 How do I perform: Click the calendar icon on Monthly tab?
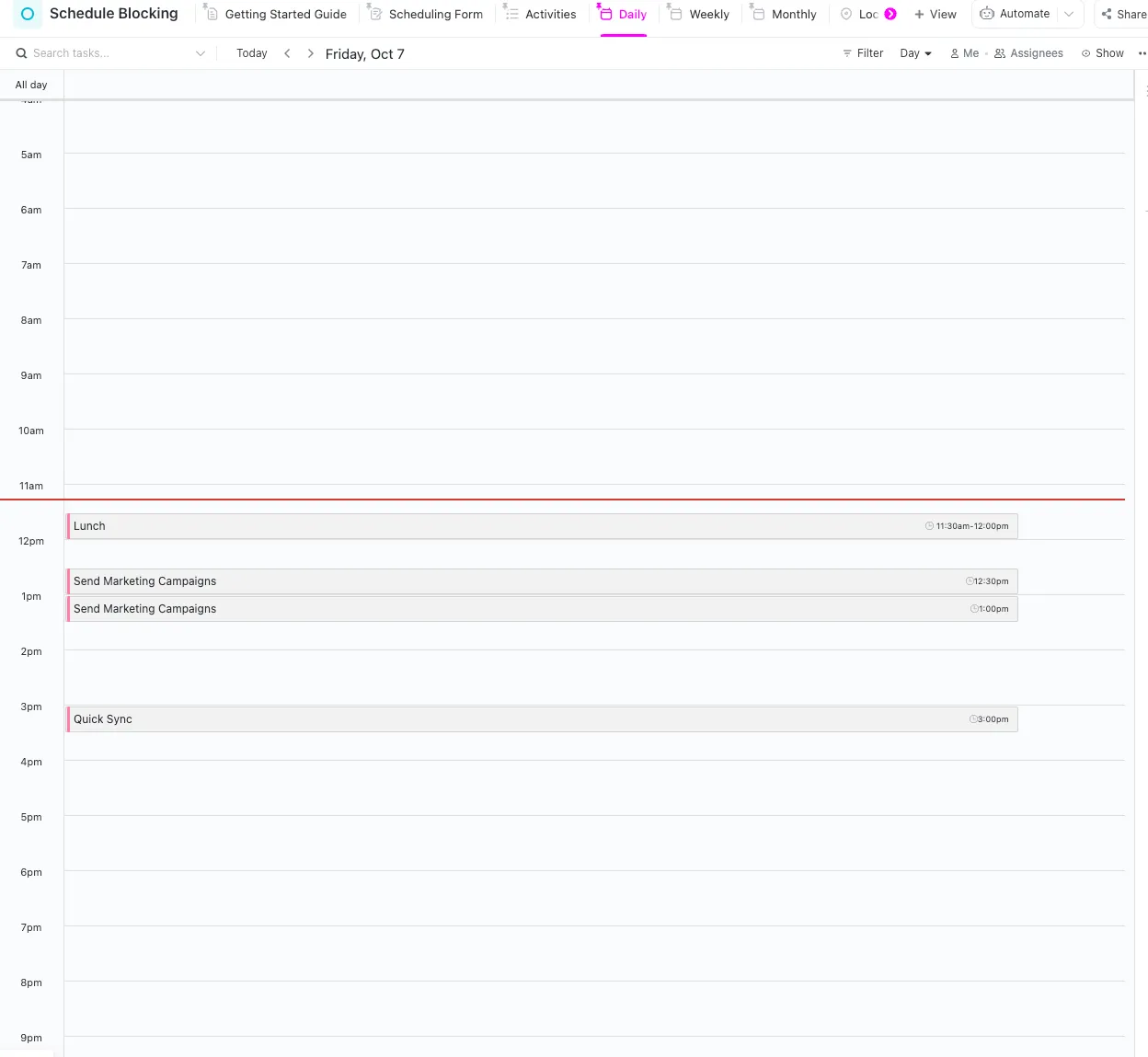758,14
